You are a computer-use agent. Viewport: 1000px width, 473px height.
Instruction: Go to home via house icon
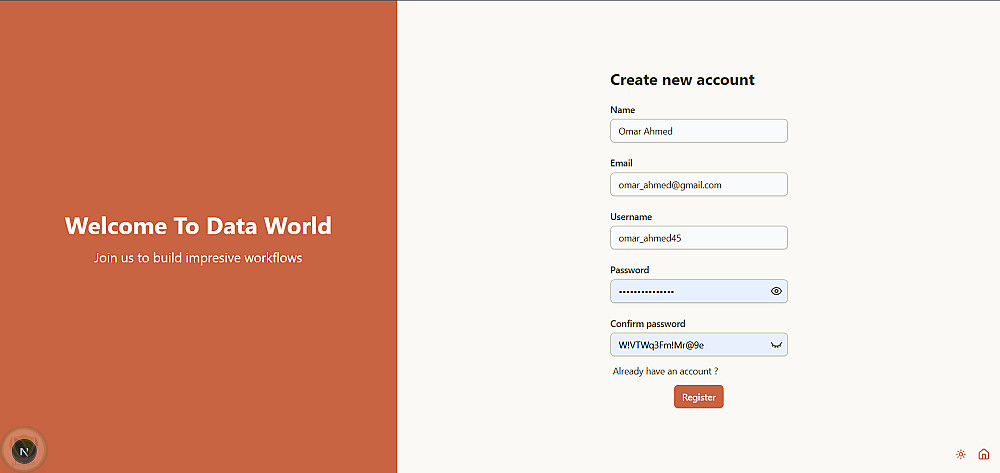pos(983,454)
